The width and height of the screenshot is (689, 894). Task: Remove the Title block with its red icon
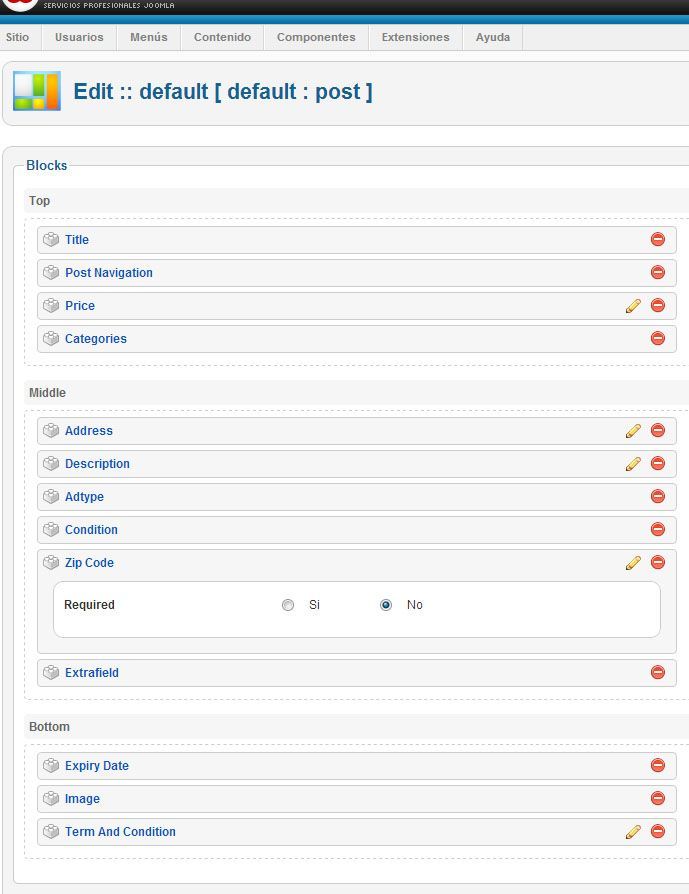click(658, 239)
